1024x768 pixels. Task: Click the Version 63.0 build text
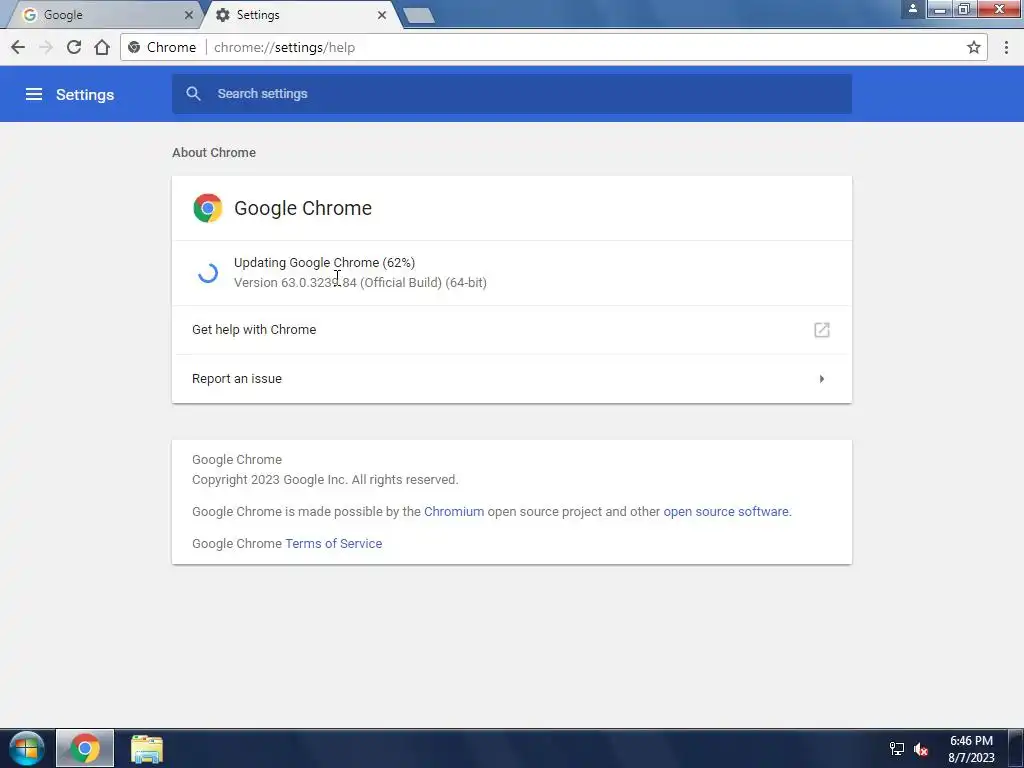point(360,283)
